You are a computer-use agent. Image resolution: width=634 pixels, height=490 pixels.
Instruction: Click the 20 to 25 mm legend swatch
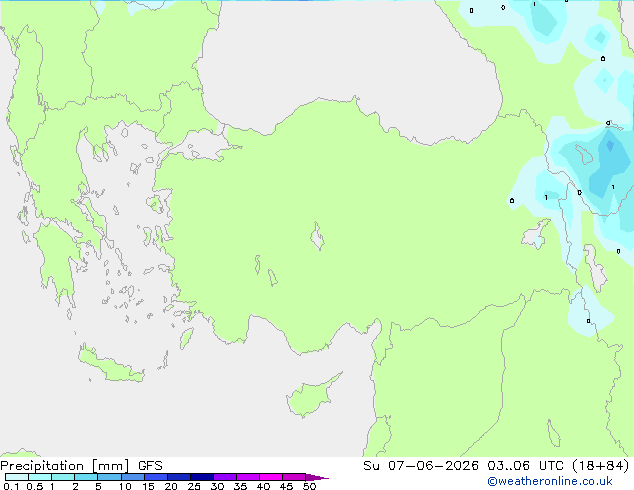click(x=179, y=477)
